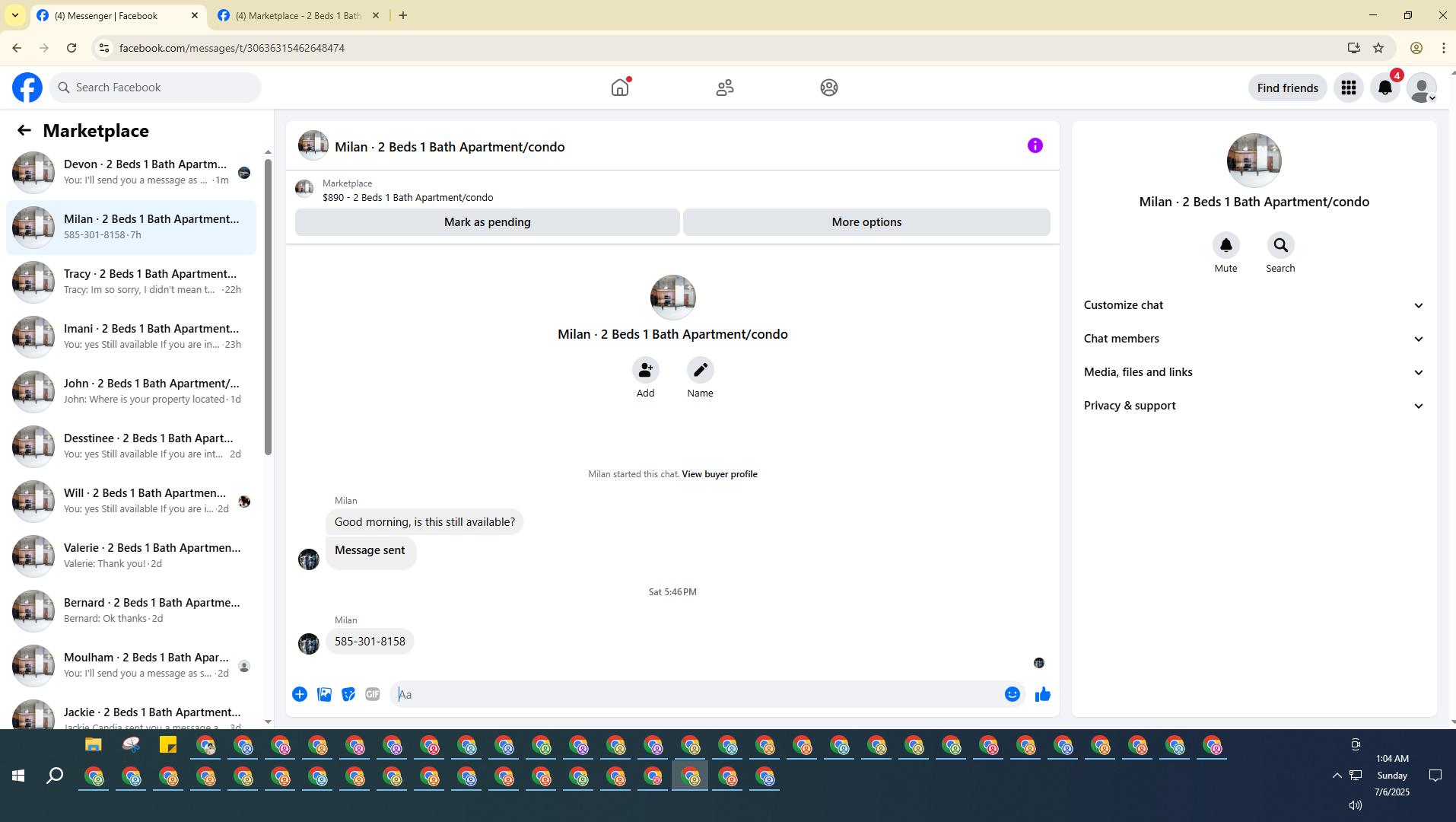Focus the Search Facebook field

click(x=155, y=88)
